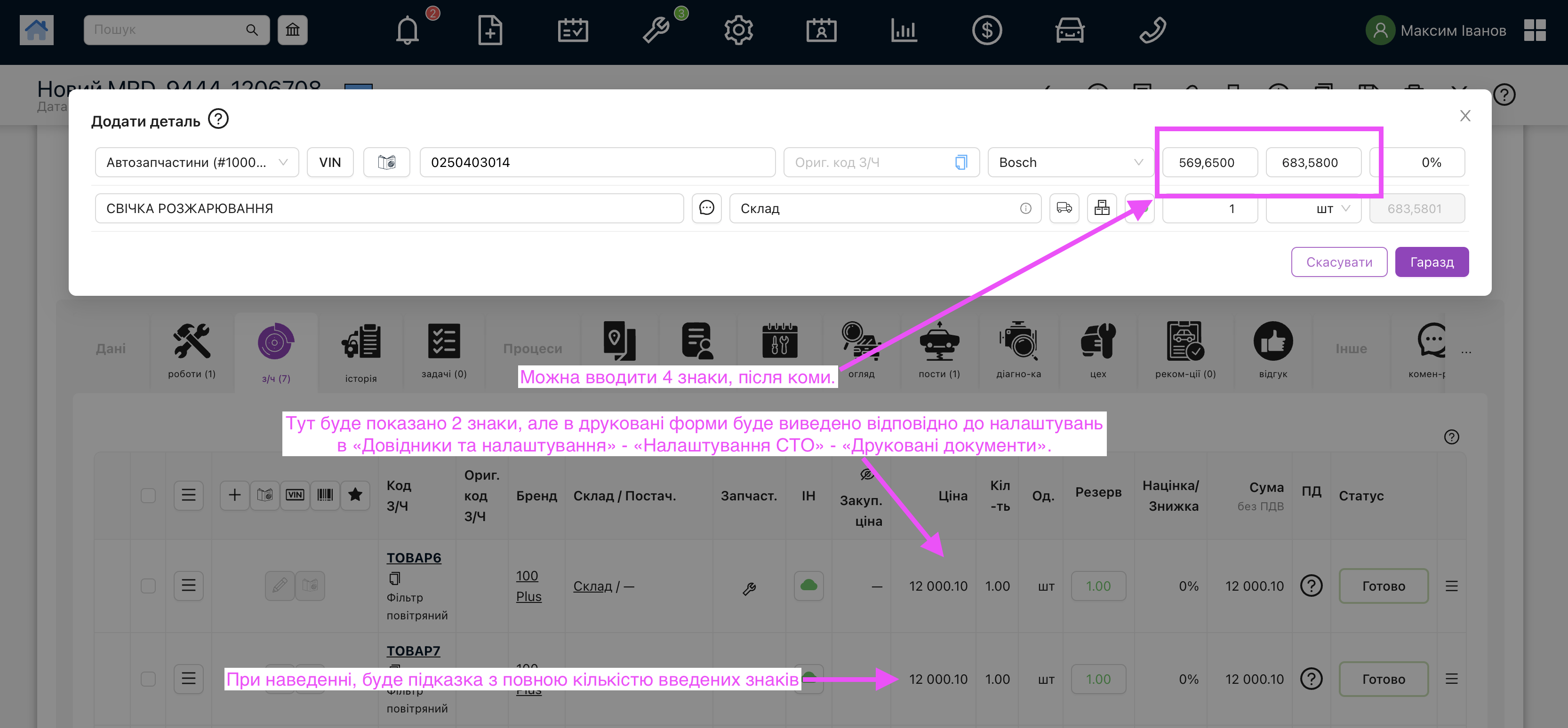
Task: Click the delivery truck icon in the dialog
Action: pyautogui.click(x=1064, y=209)
